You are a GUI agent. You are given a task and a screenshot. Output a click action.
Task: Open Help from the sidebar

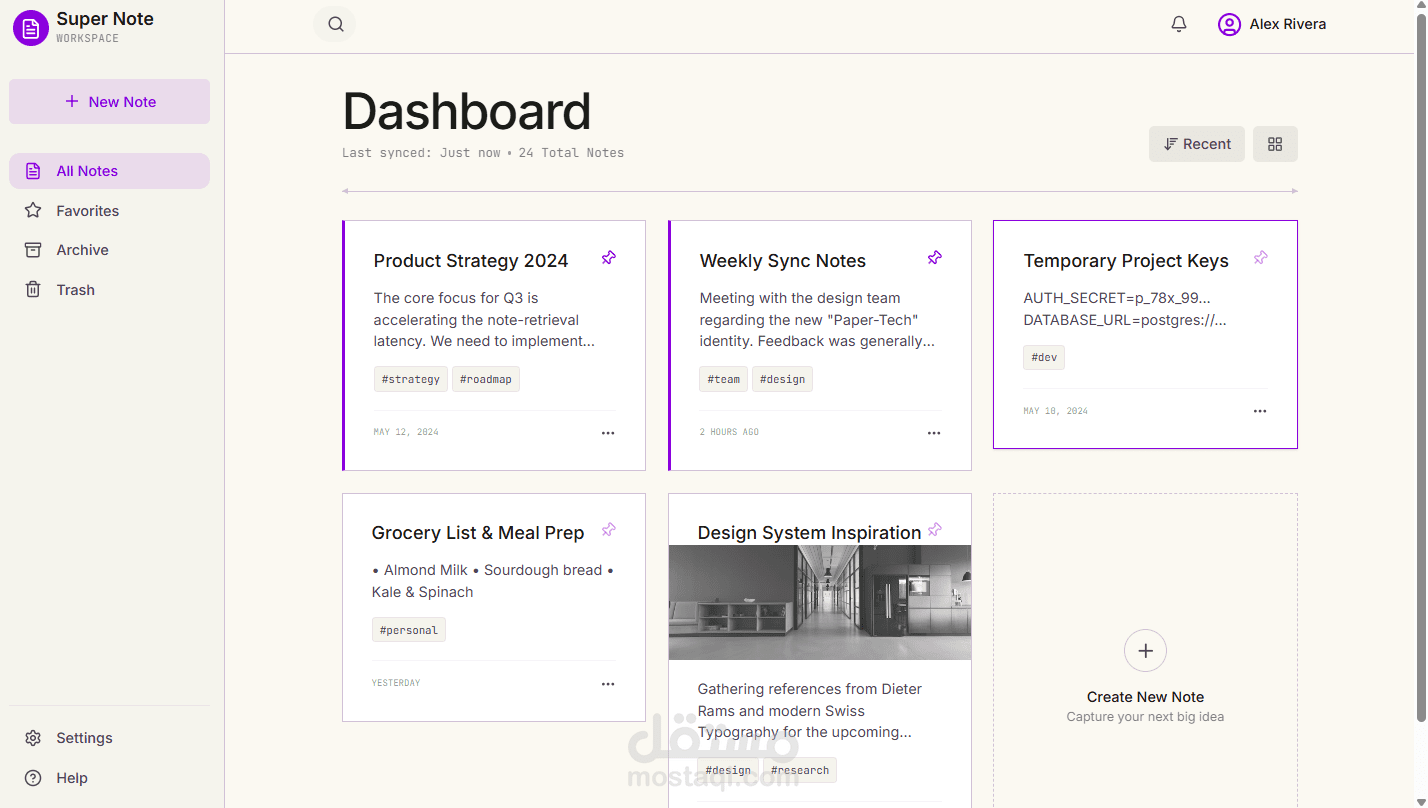(110, 778)
